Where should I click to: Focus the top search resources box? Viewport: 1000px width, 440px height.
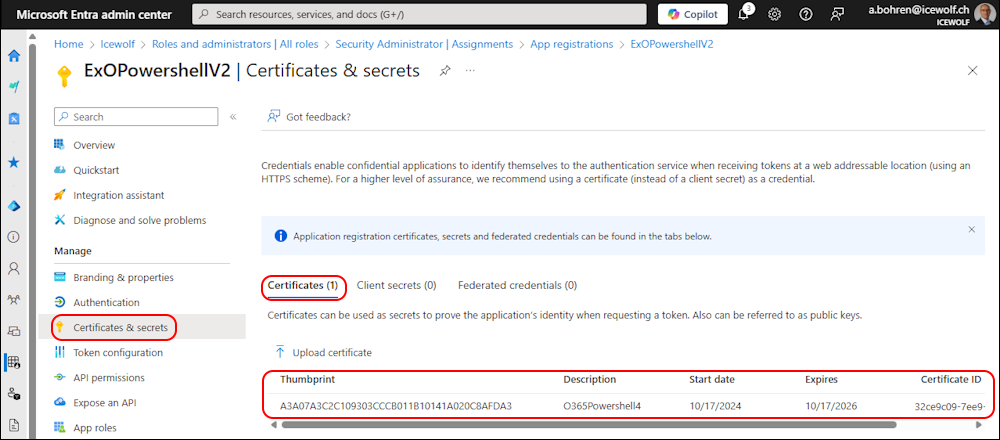coord(420,14)
